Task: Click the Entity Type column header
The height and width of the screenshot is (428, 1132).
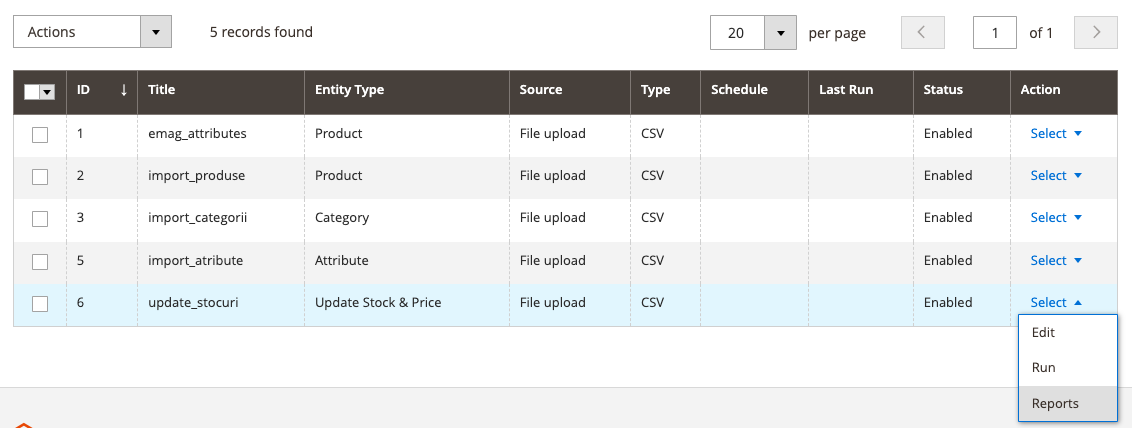Action: (406, 90)
